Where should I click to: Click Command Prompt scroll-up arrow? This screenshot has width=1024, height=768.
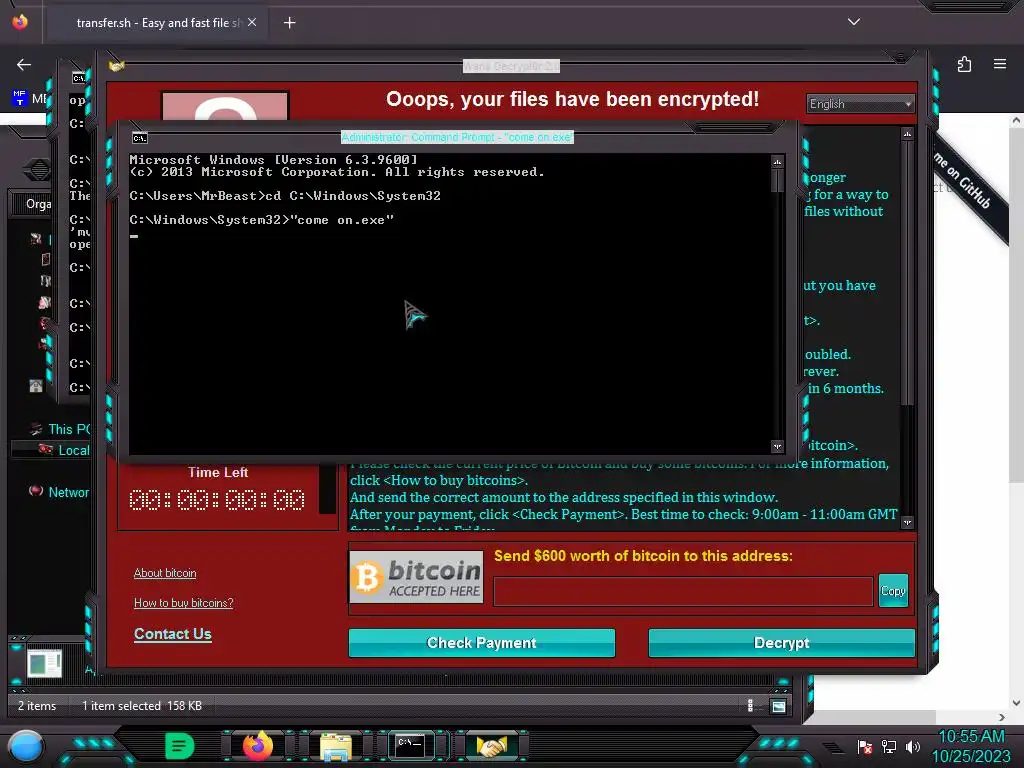[x=777, y=161]
